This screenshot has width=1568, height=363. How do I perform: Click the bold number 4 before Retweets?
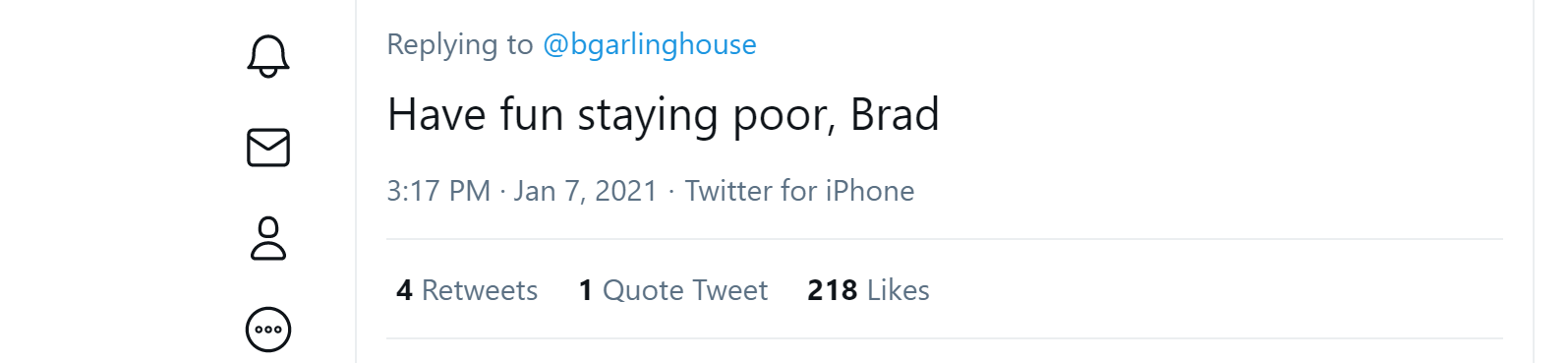coord(404,290)
